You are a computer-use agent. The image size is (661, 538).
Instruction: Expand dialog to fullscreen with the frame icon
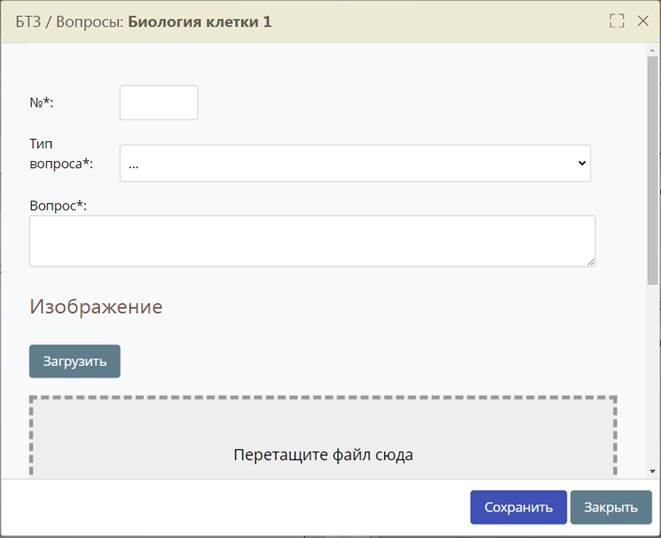617,21
